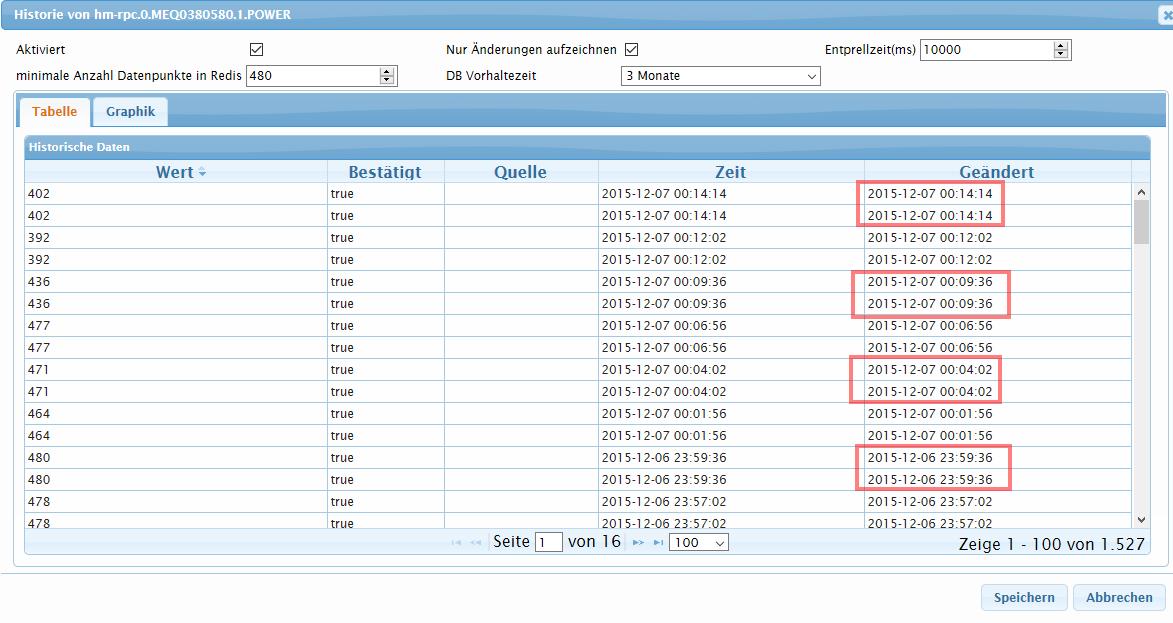Open the rows-per-page dropdown showing 100

(x=699, y=543)
